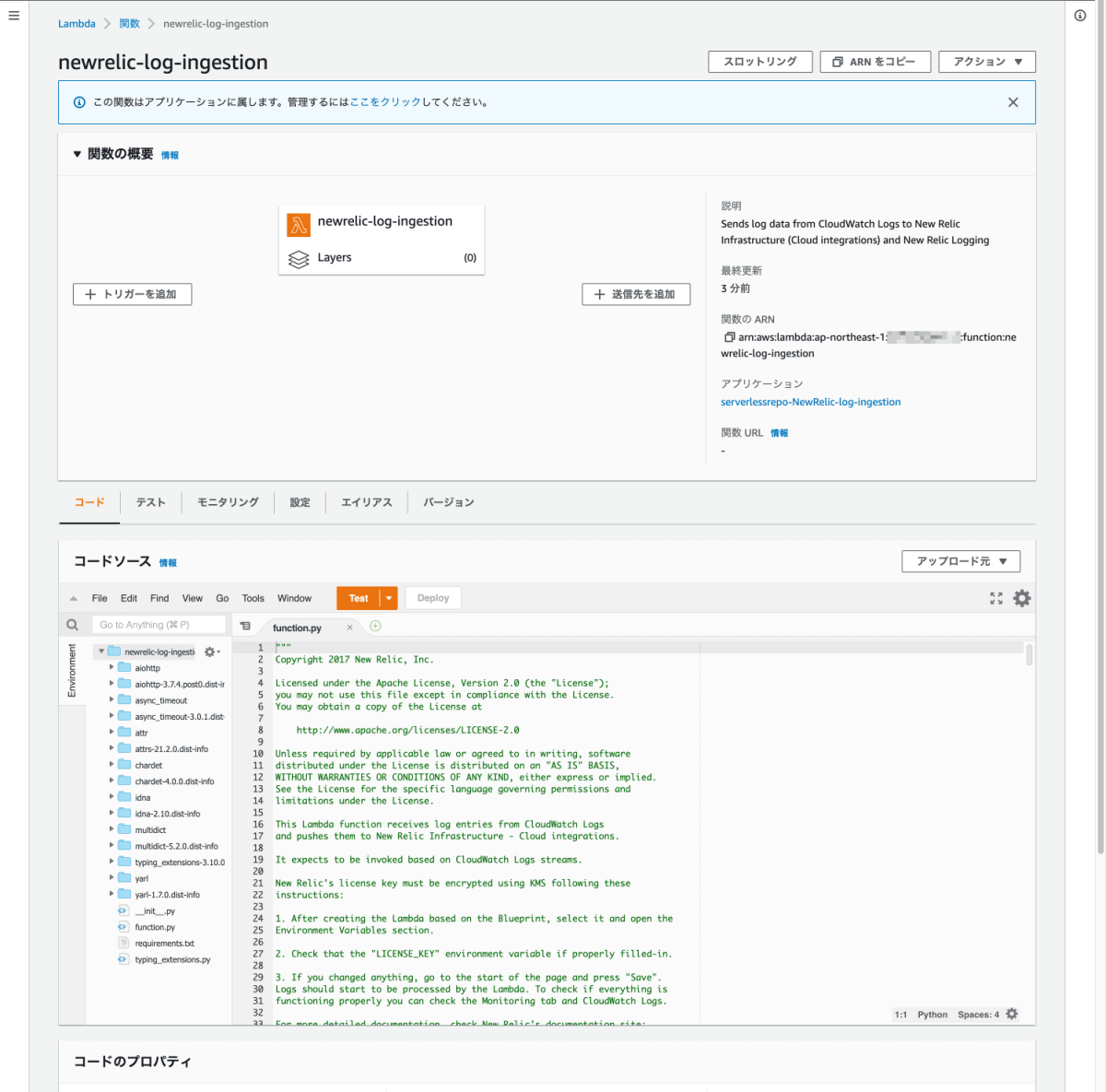Expand the idna folder
Viewport: 1106px width, 1092px height.
tap(112, 797)
